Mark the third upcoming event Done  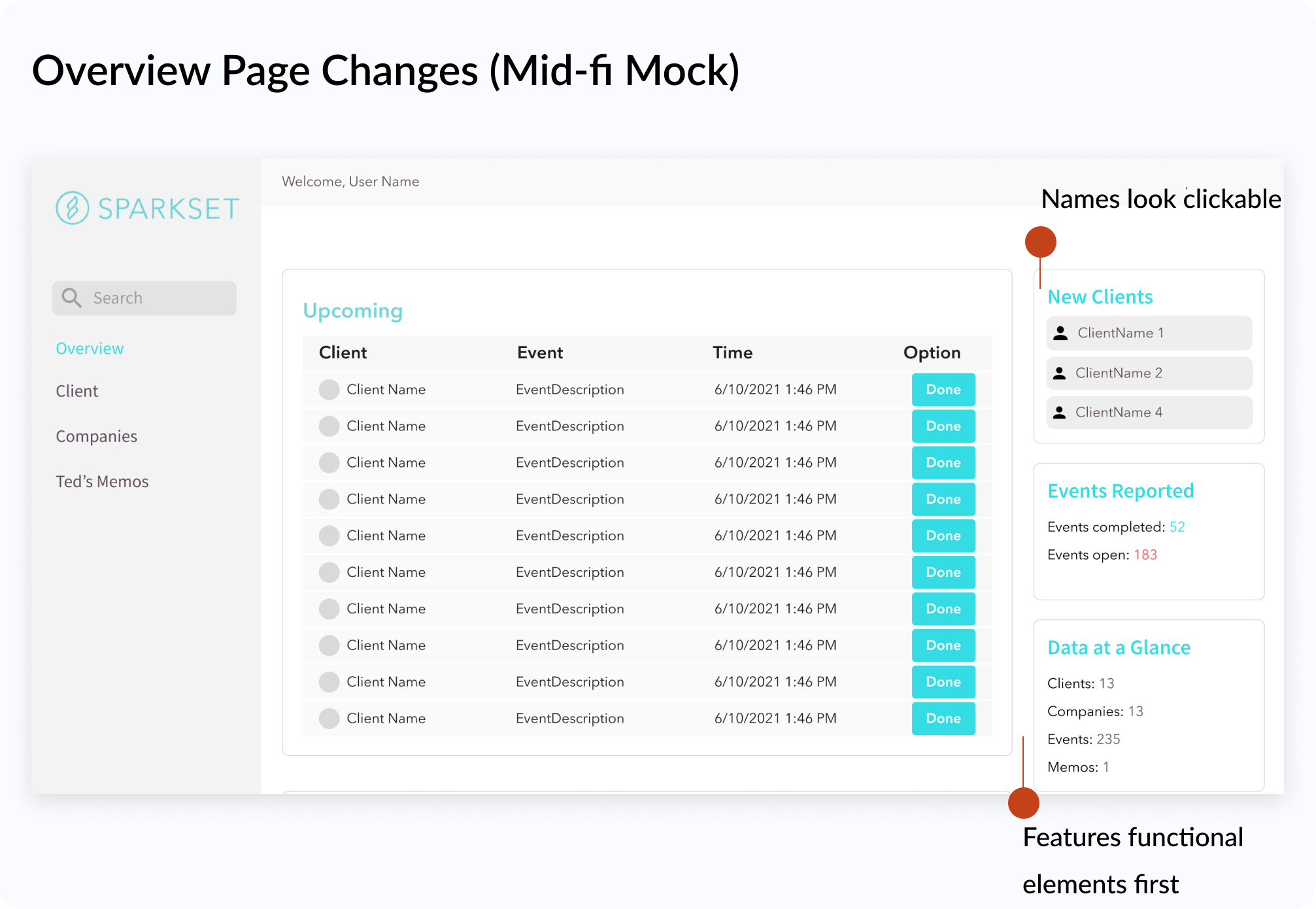coord(943,463)
